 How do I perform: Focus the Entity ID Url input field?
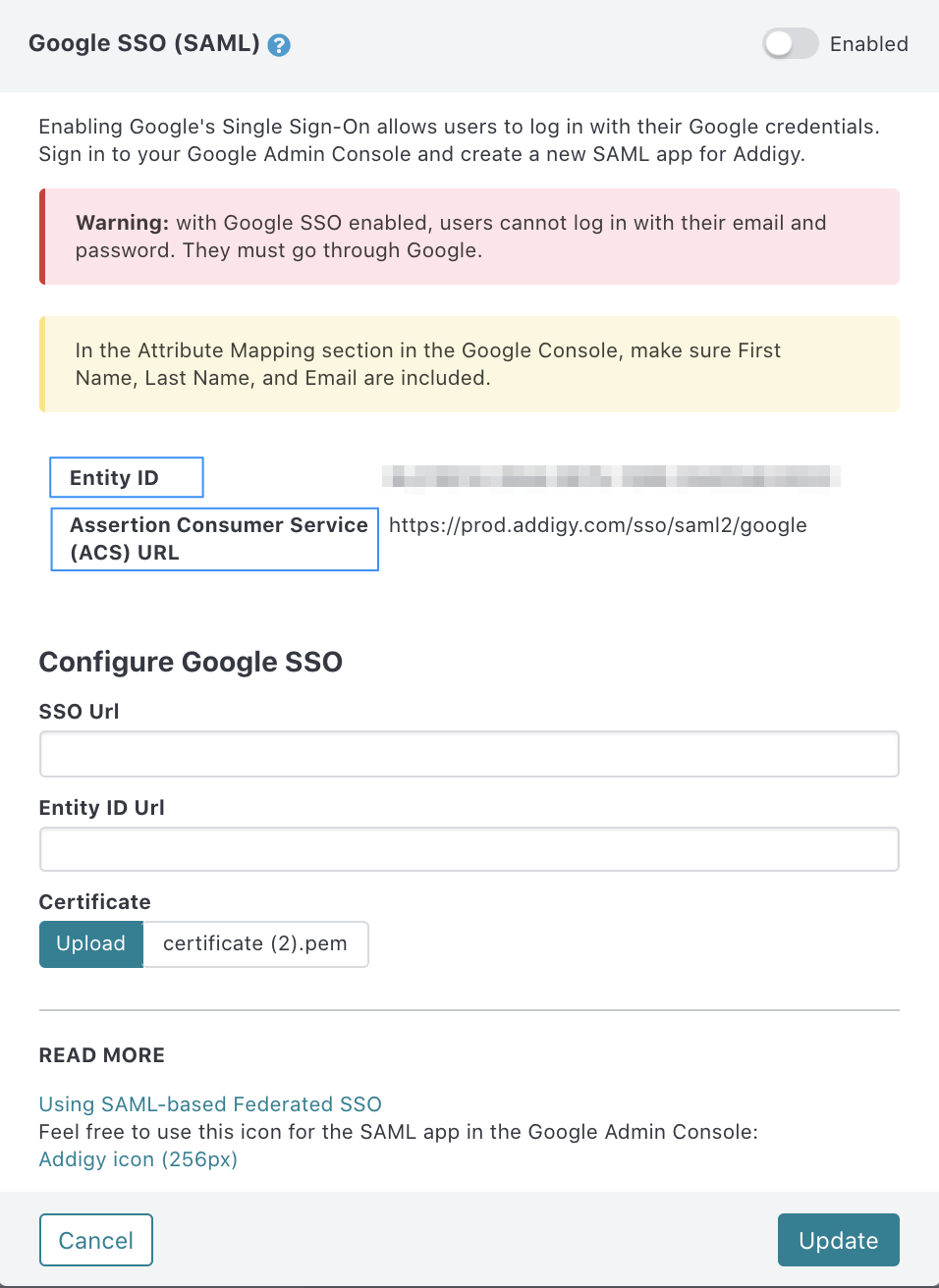[469, 849]
